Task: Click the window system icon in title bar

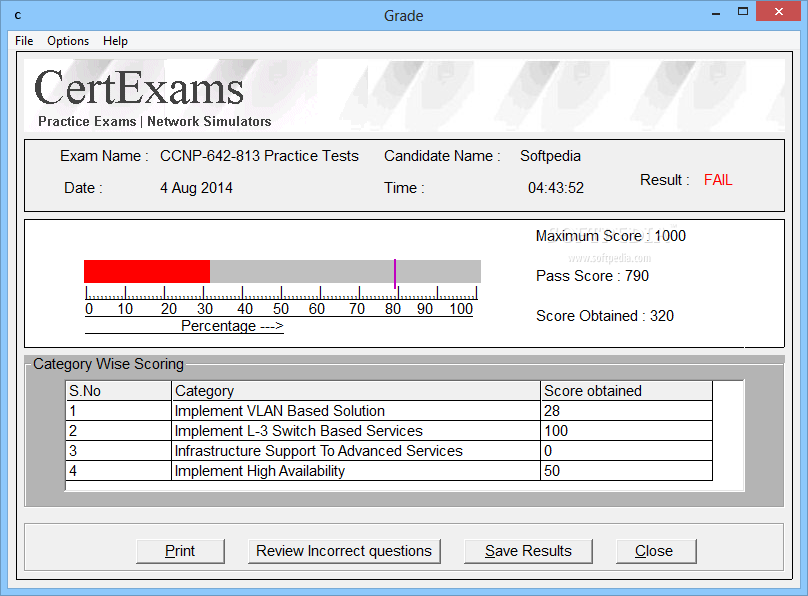Action: [x=18, y=15]
